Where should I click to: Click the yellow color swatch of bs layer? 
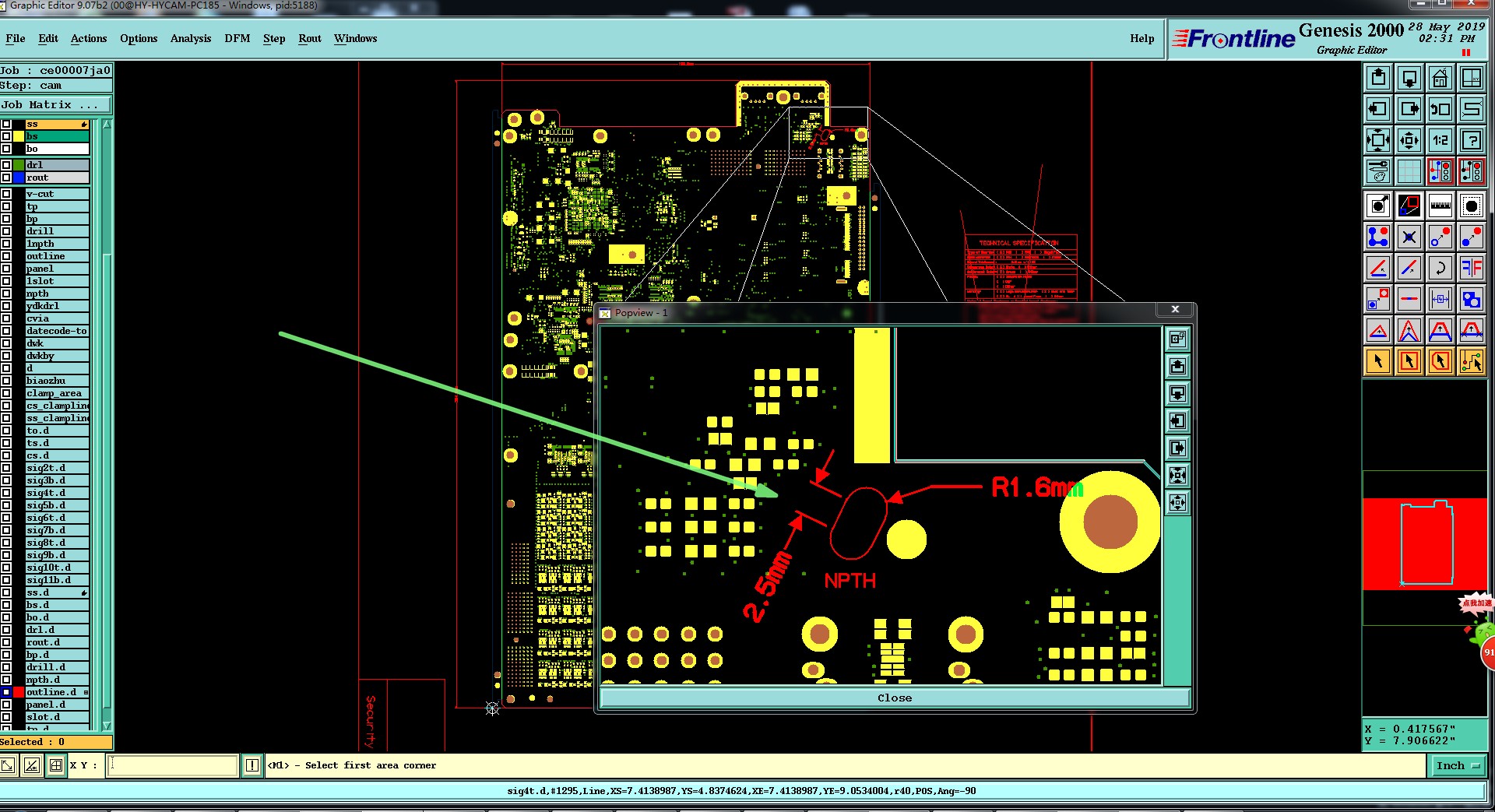pos(19,136)
